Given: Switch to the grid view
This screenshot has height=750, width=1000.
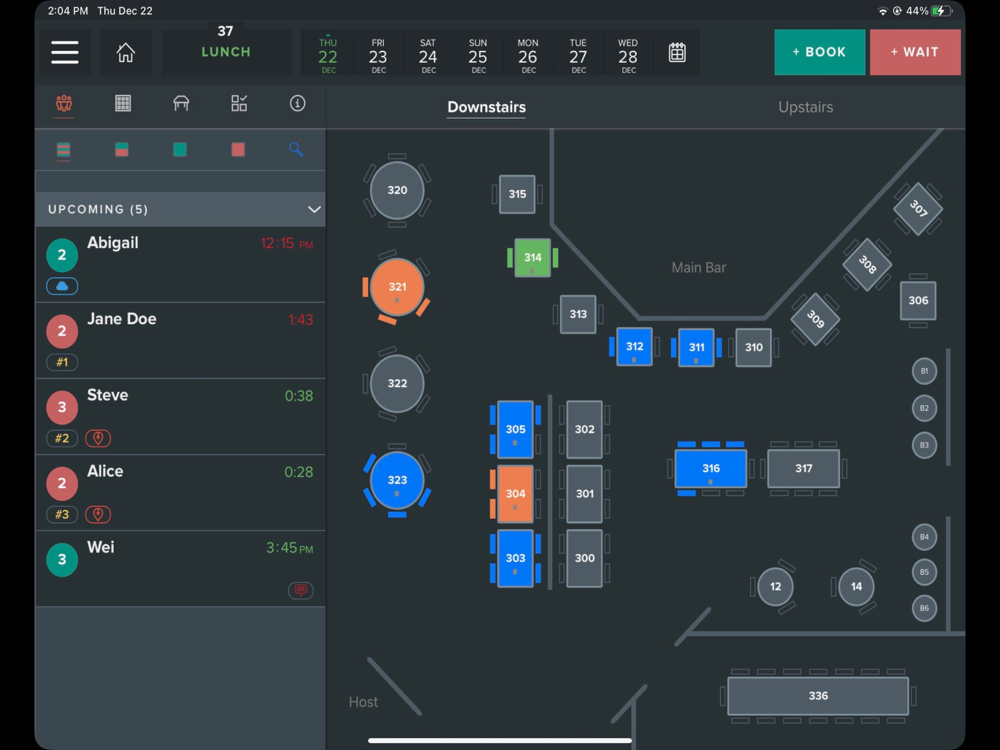Looking at the screenshot, I should click(122, 103).
